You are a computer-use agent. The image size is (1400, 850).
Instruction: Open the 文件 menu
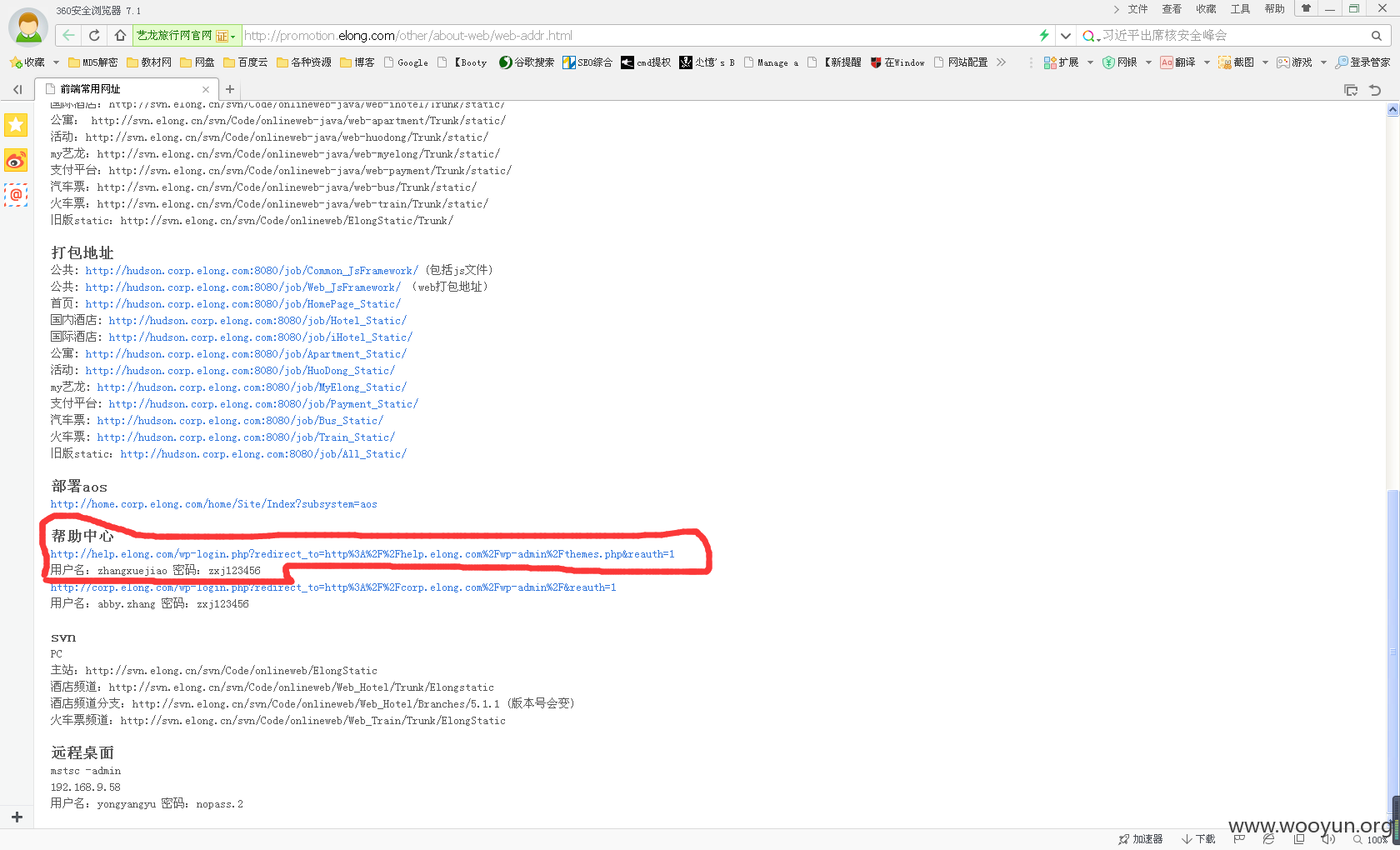point(1137,9)
